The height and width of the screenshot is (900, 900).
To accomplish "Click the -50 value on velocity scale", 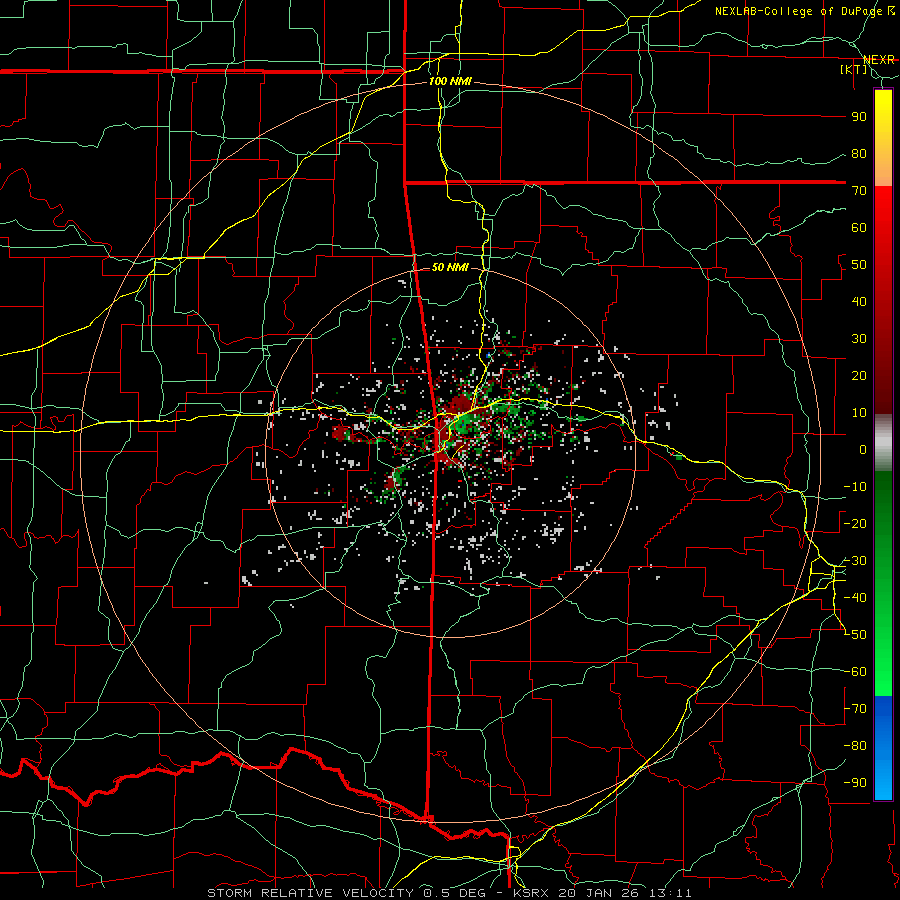I will (855, 635).
